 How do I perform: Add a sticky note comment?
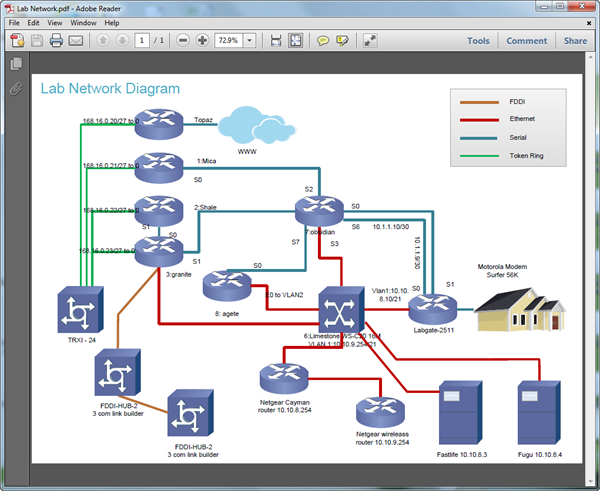coord(323,41)
